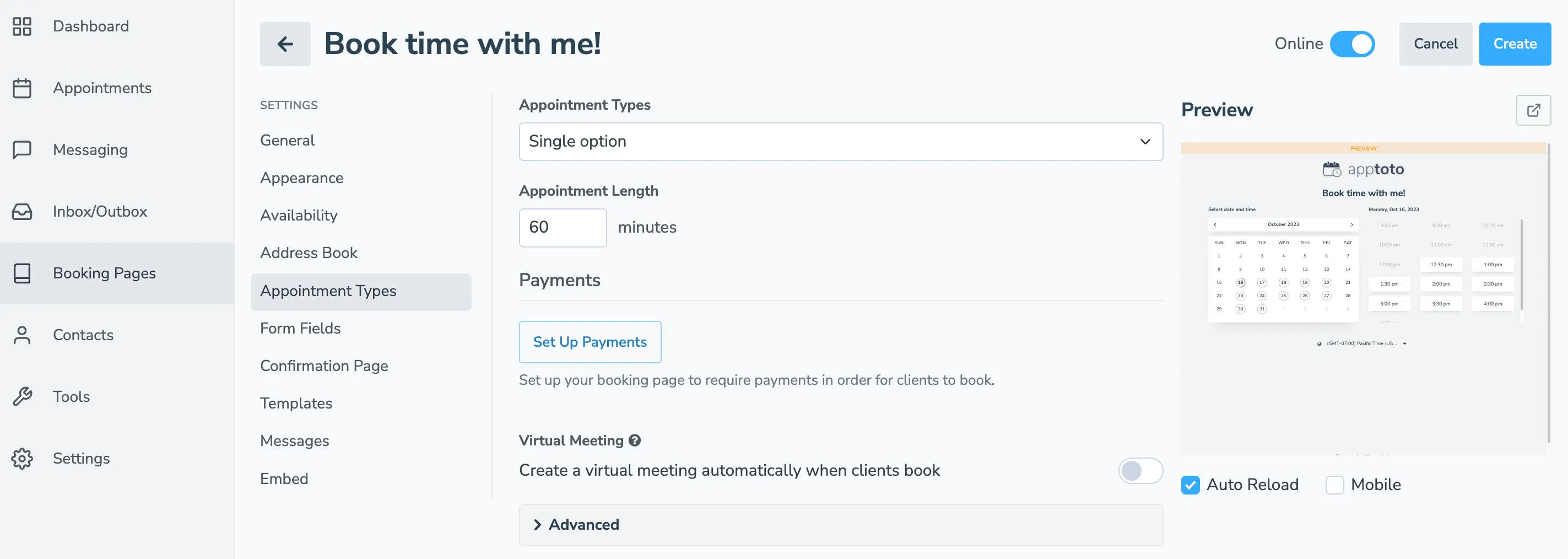The height and width of the screenshot is (559, 1568).
Task: Click the Create button
Action: click(x=1515, y=44)
